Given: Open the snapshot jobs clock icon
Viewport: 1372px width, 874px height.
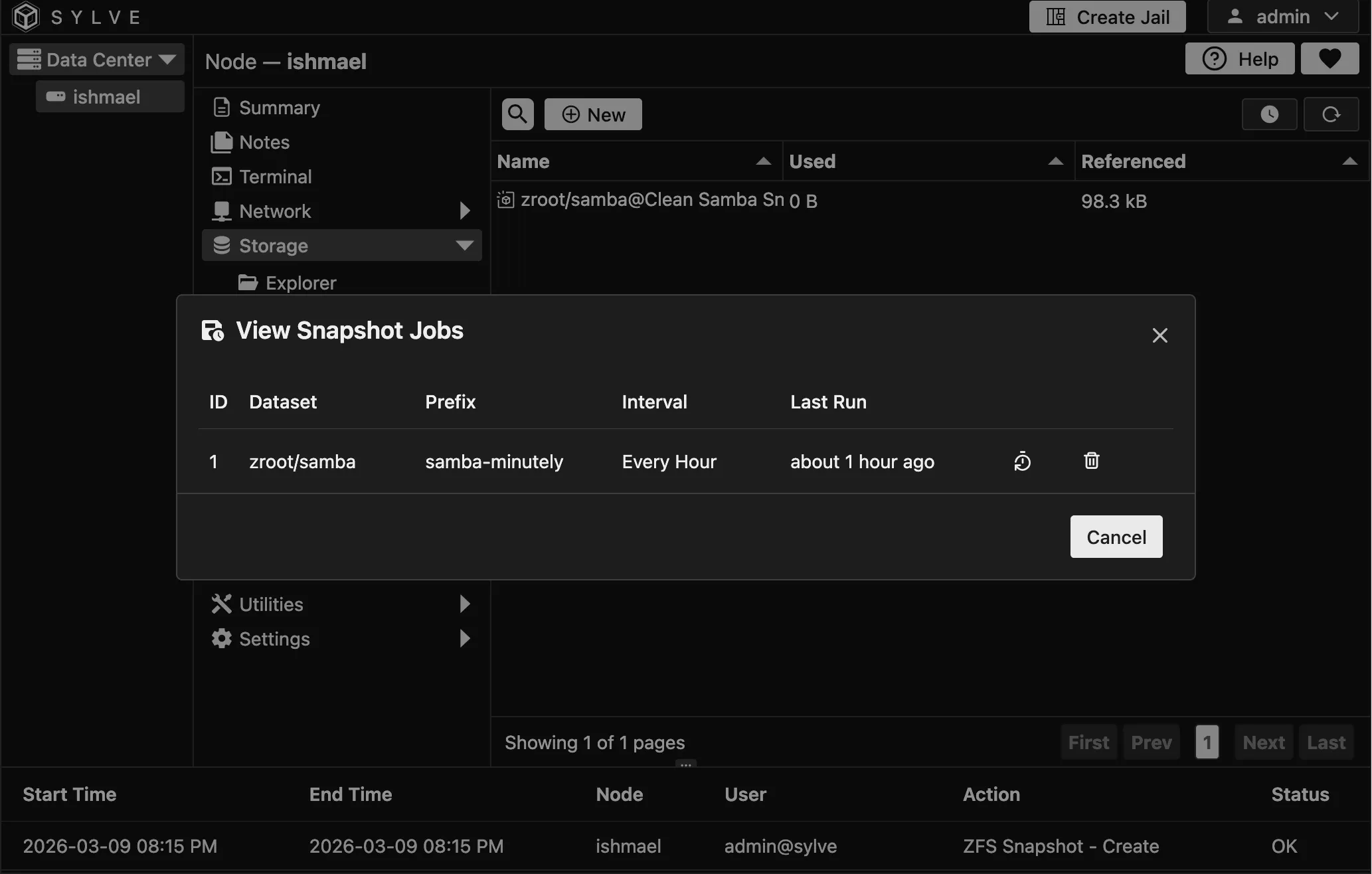Looking at the screenshot, I should [1269, 114].
